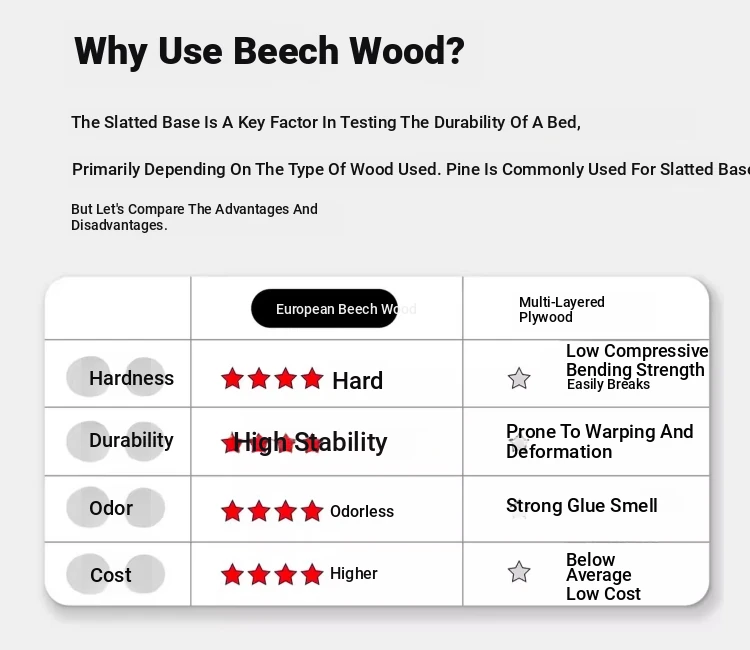Screen dimensions: 750x650
Task: Click the Durability row label
Action: (132, 441)
